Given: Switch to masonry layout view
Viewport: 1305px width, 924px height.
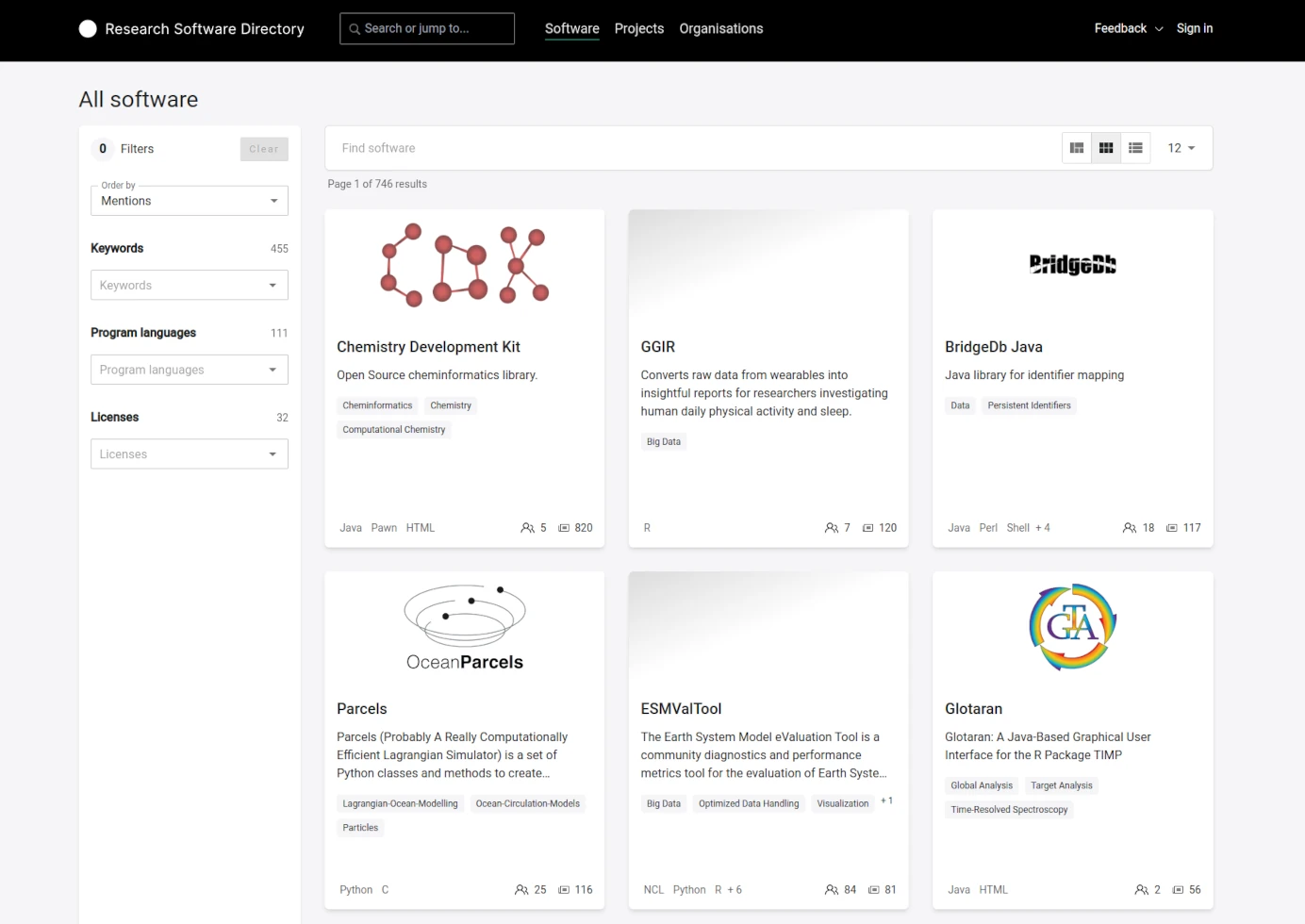Looking at the screenshot, I should 1076,148.
